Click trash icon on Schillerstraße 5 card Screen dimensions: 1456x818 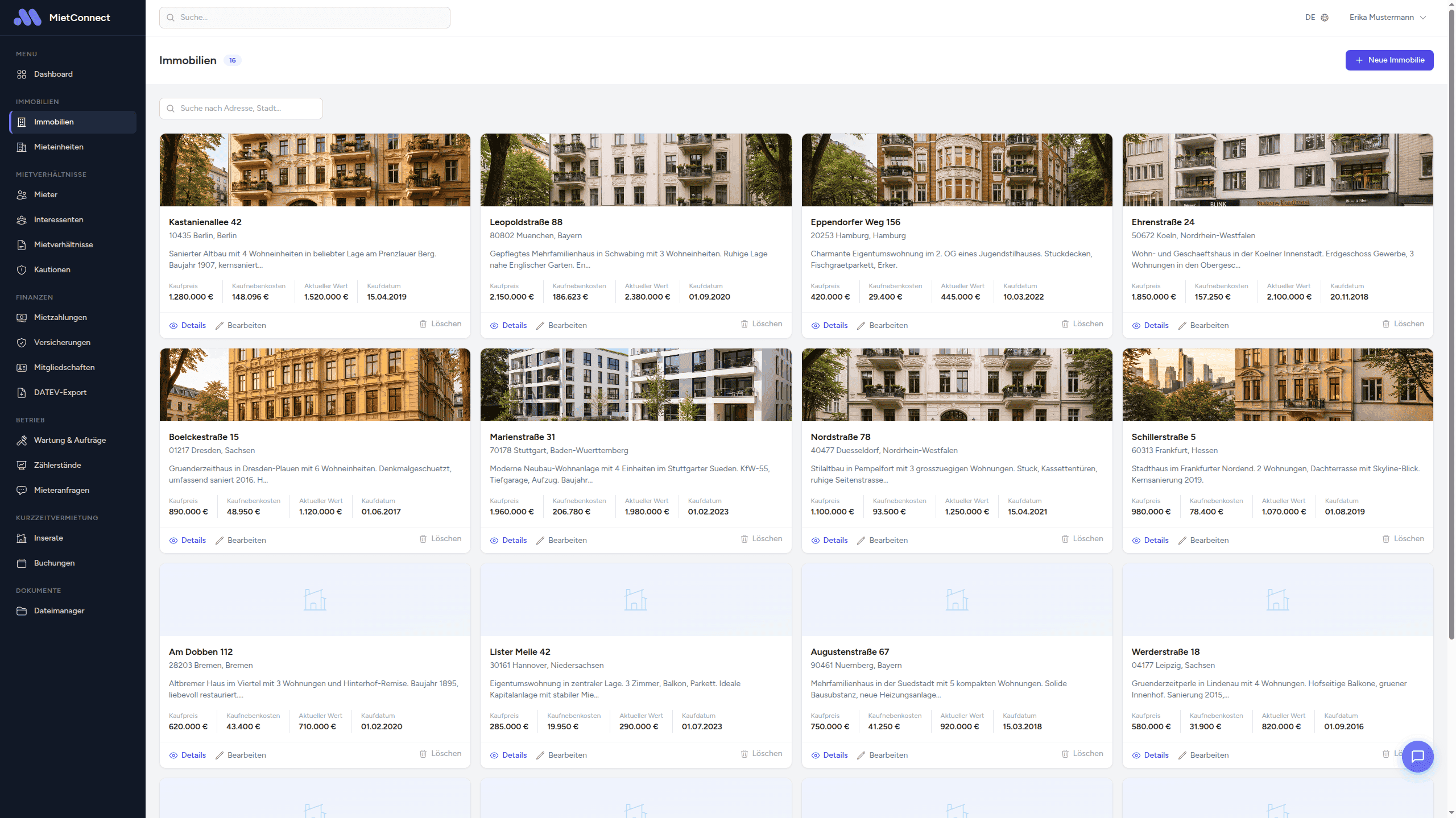pyautogui.click(x=1385, y=539)
